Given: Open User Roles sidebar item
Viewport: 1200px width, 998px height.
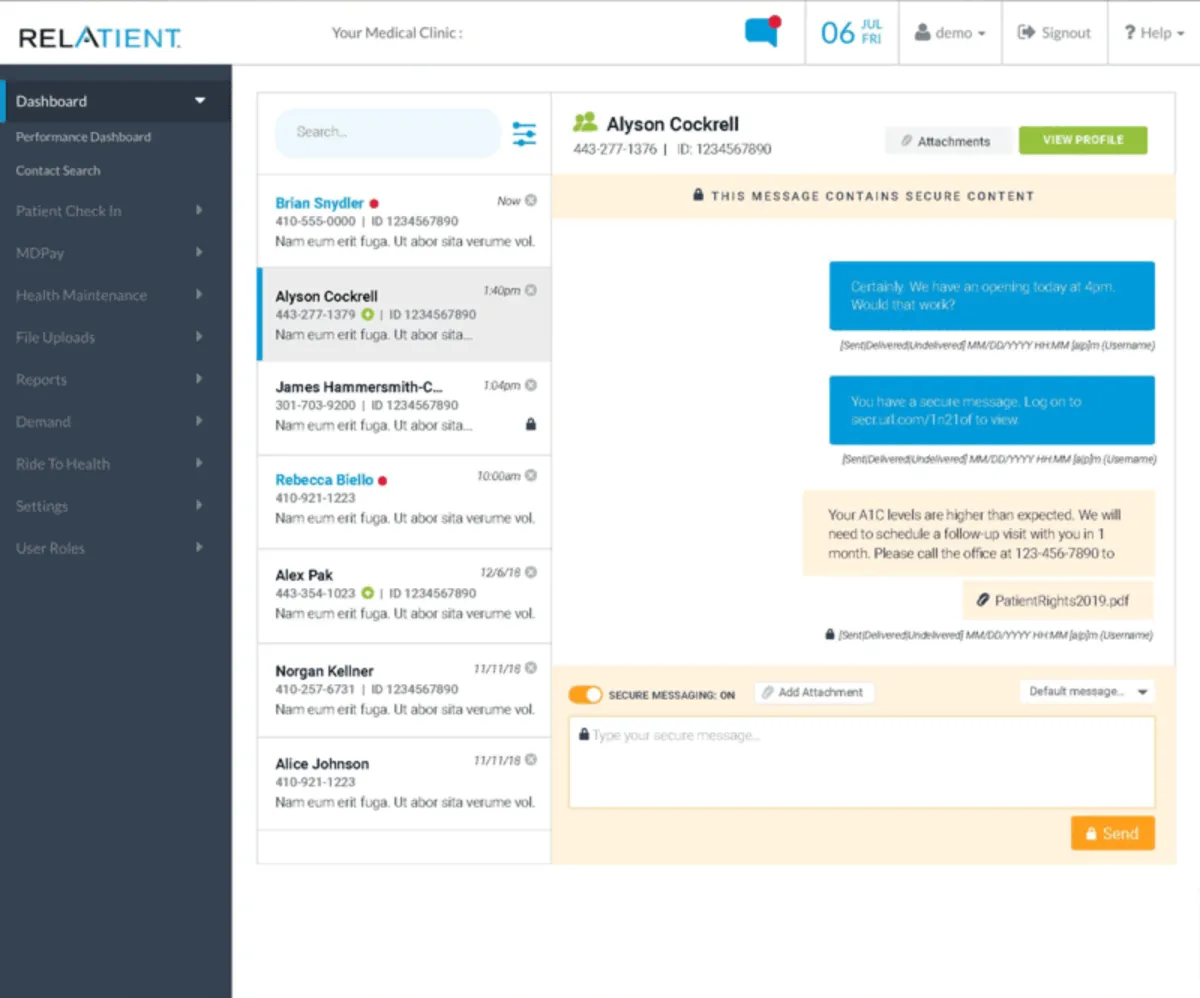Looking at the screenshot, I should [x=116, y=547].
